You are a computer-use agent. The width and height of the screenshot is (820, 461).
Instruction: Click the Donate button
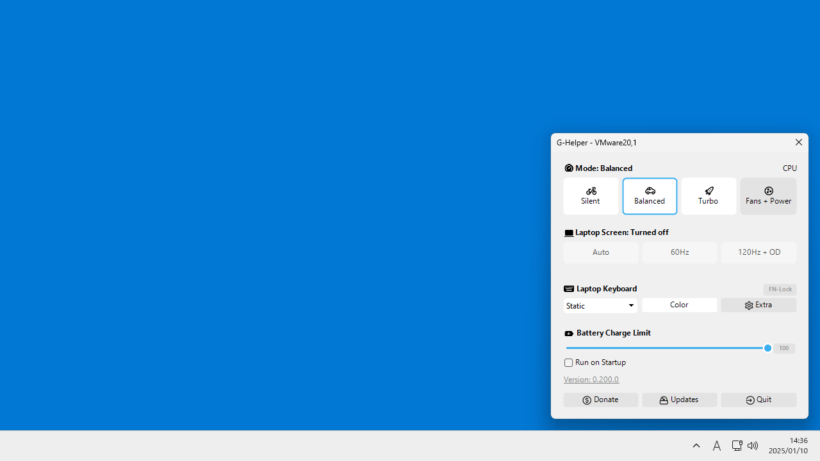click(600, 400)
